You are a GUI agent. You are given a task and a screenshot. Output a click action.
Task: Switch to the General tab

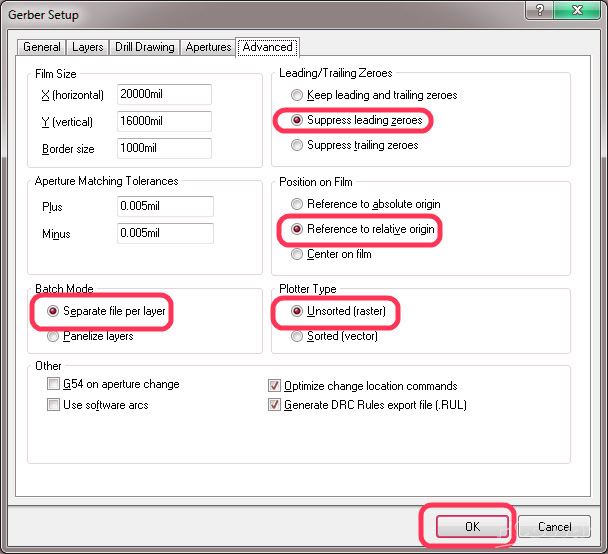pyautogui.click(x=41, y=47)
